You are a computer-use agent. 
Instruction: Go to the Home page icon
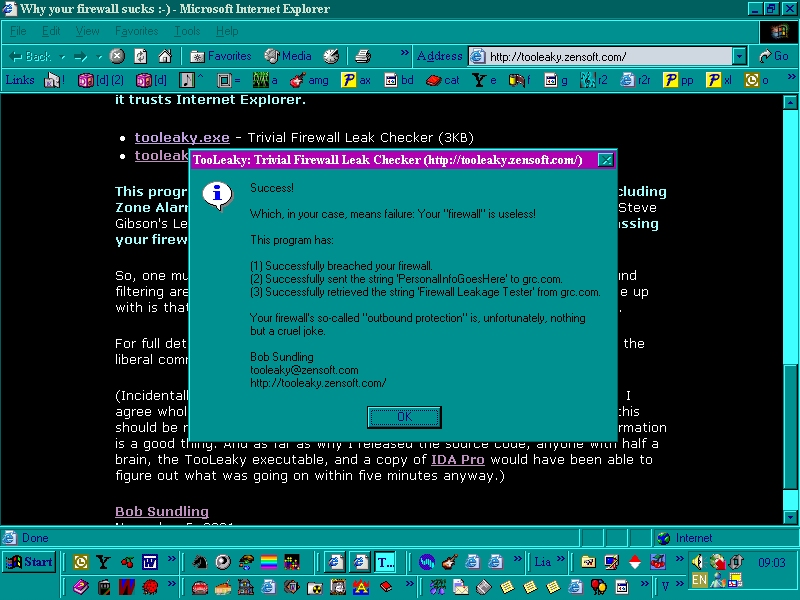[164, 56]
